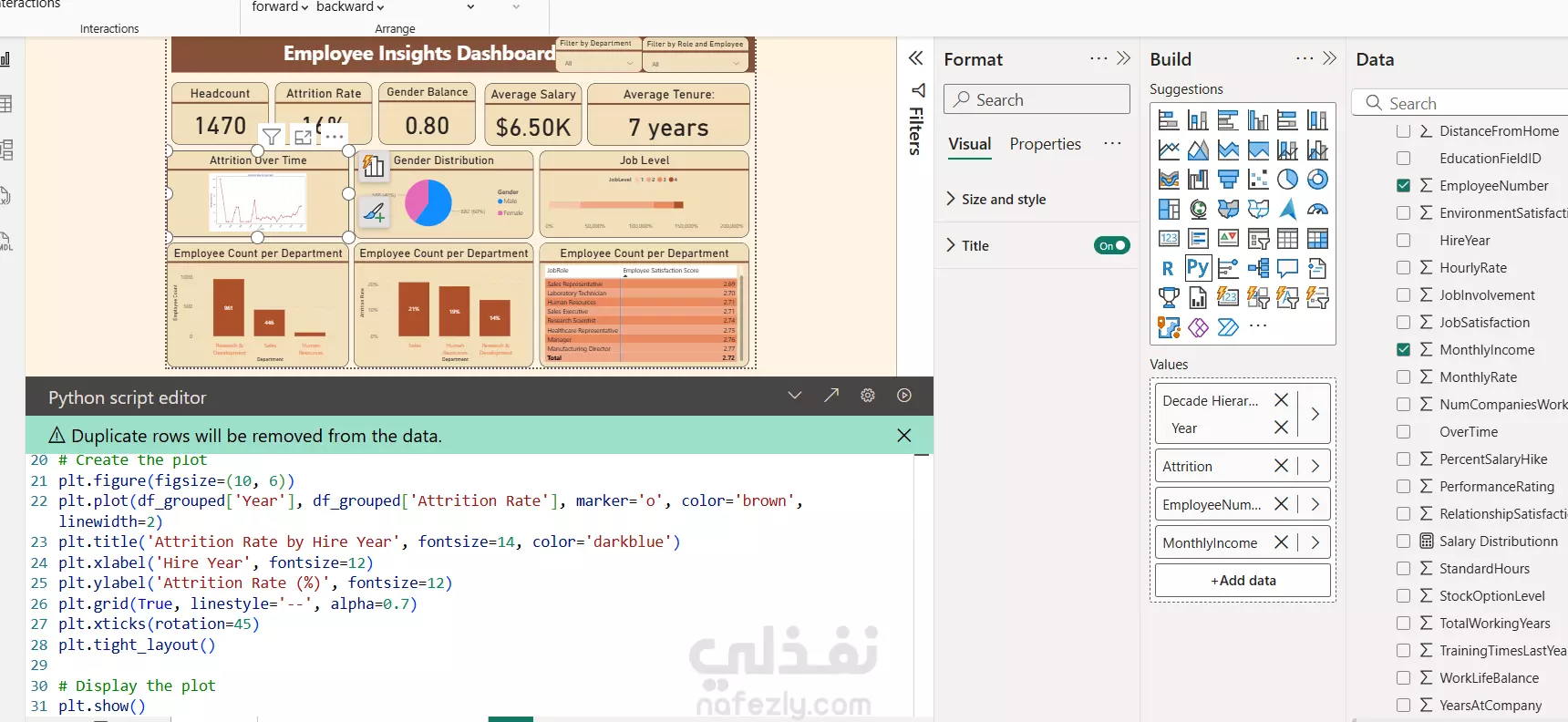The image size is (1568, 722).
Task: Select the waterfall chart visual
Action: click(x=1199, y=180)
